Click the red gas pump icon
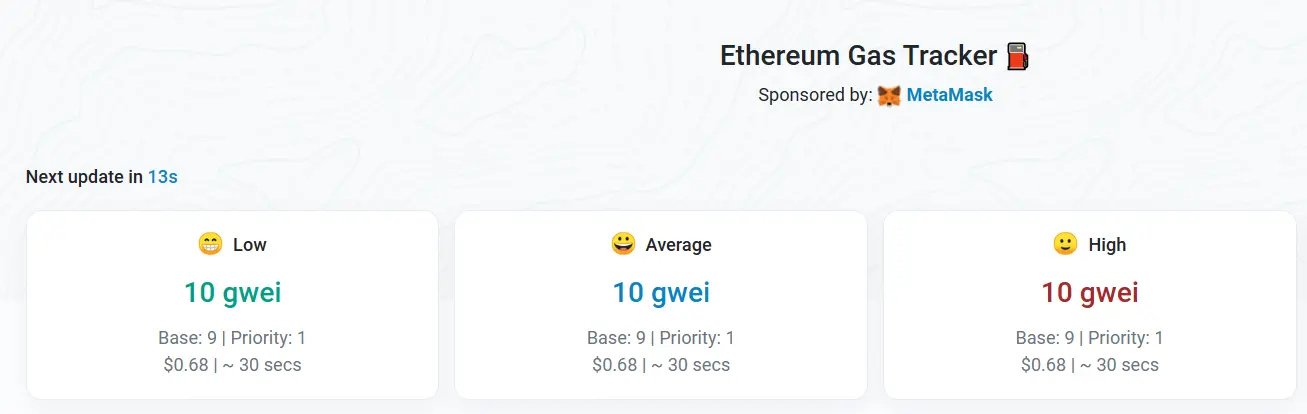This screenshot has width=1307, height=414. [x=1017, y=56]
